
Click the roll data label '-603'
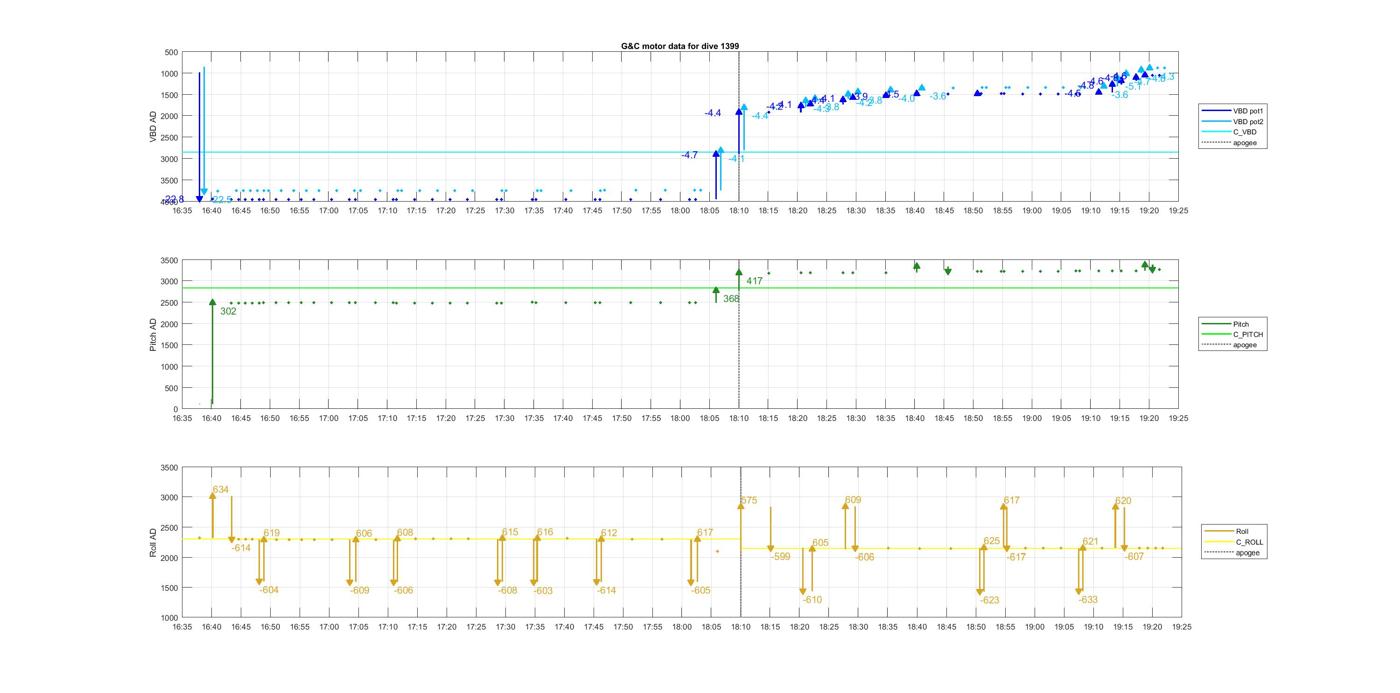point(543,591)
